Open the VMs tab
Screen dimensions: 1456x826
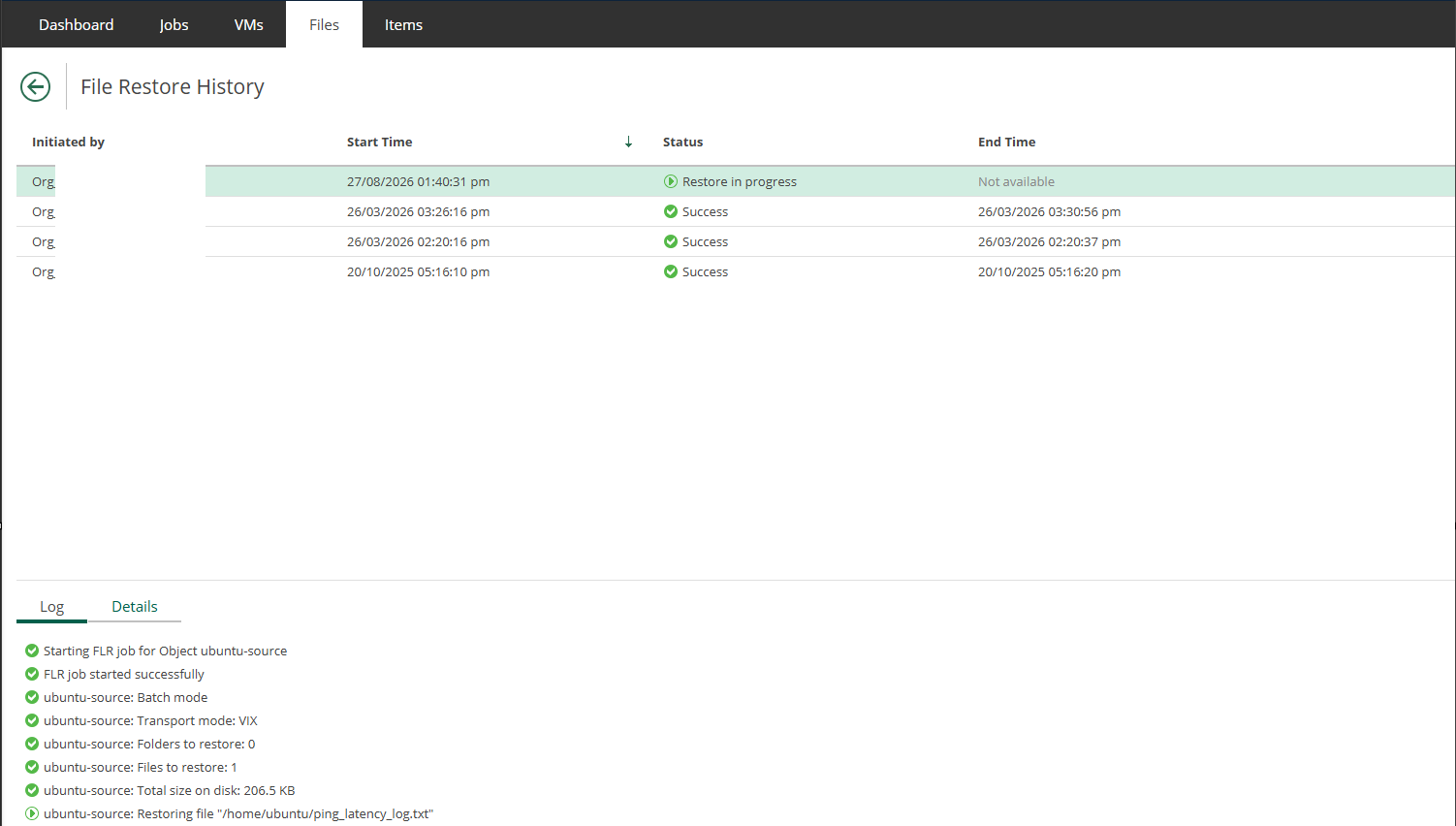[249, 24]
